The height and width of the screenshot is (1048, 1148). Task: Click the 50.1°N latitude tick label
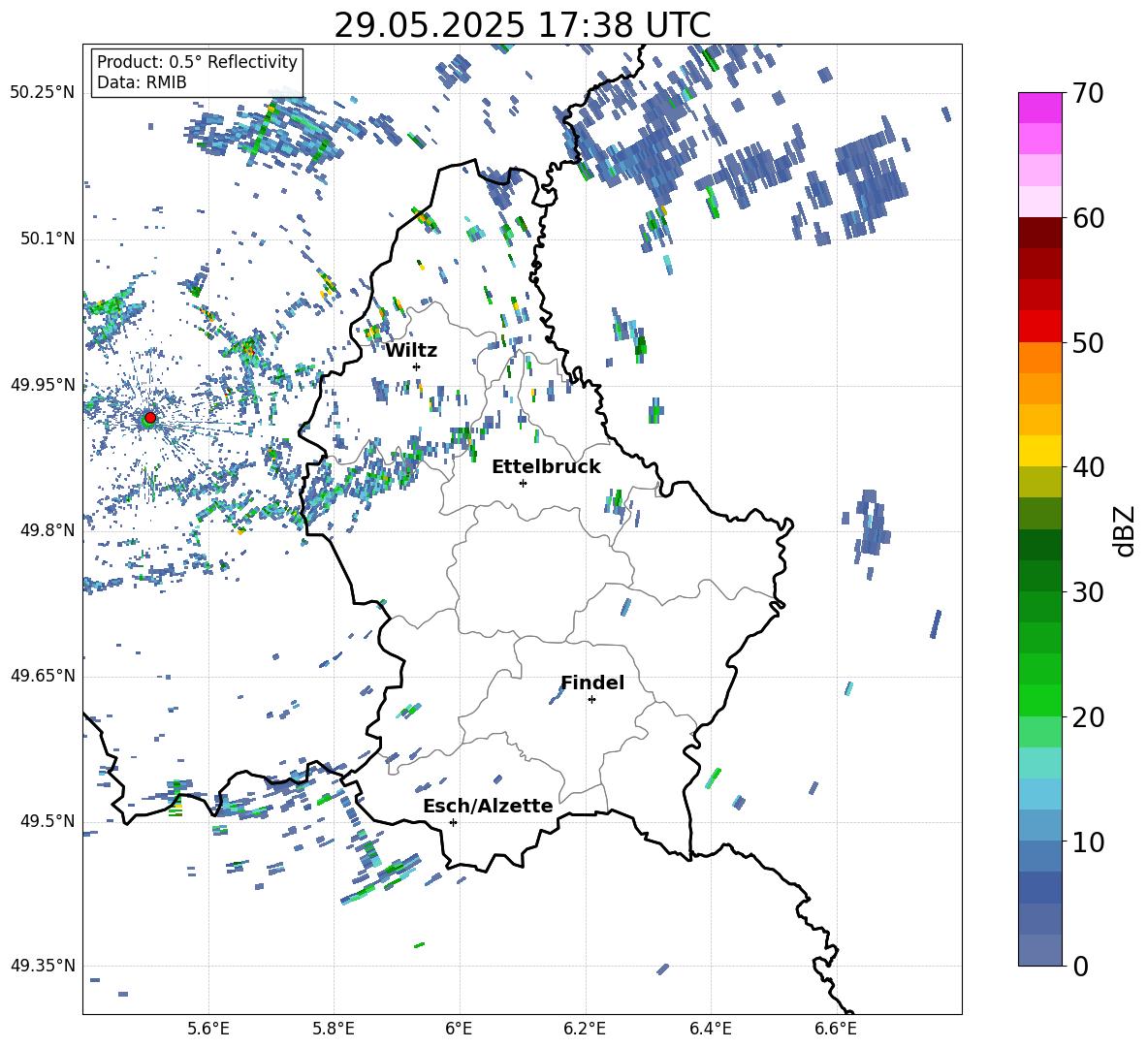[48, 238]
